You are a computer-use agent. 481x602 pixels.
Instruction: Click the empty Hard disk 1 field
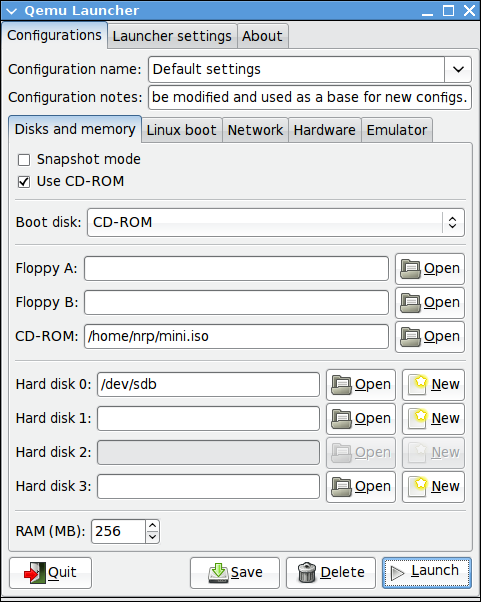tap(208, 418)
